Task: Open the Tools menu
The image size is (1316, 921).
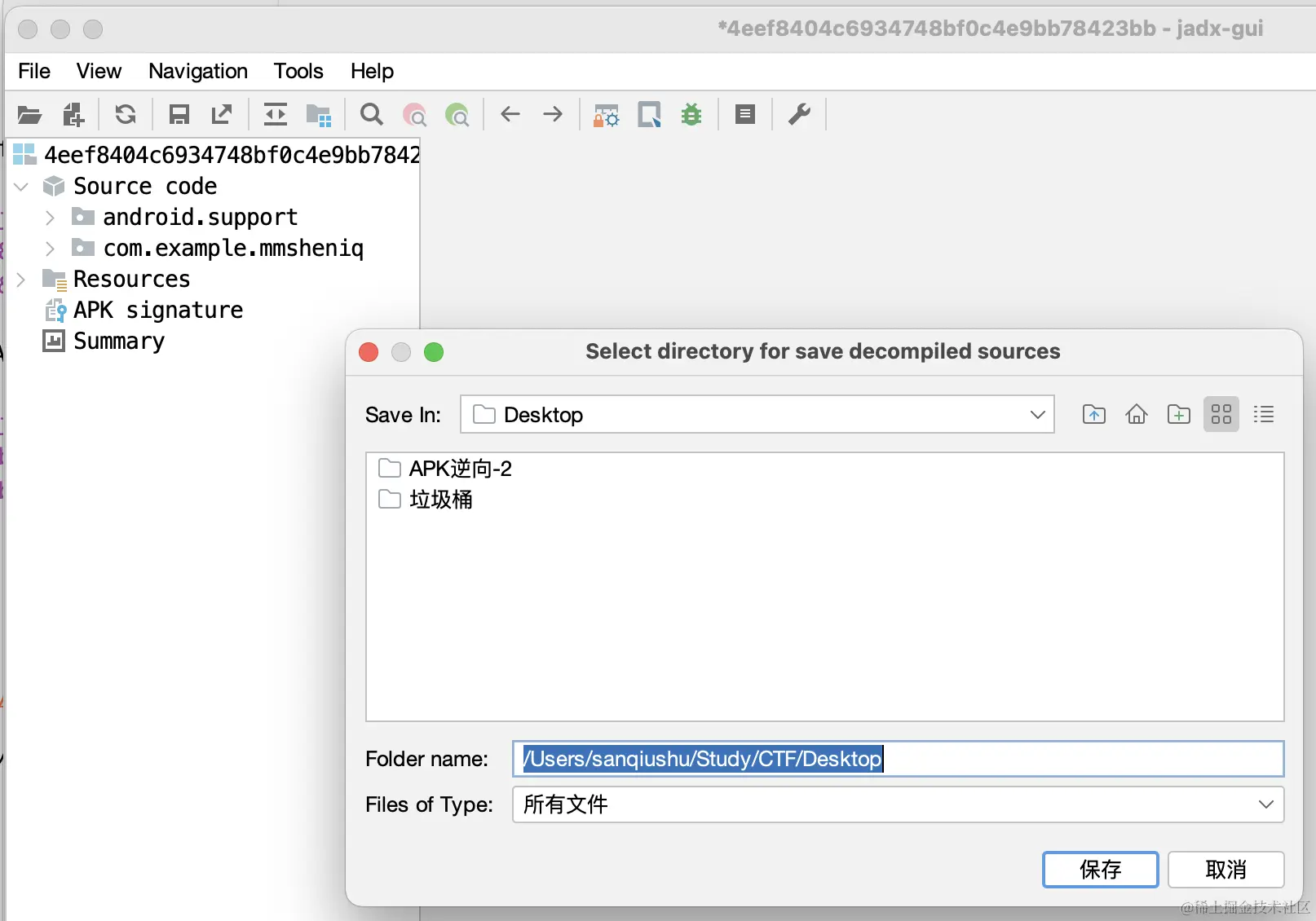Action: [298, 71]
